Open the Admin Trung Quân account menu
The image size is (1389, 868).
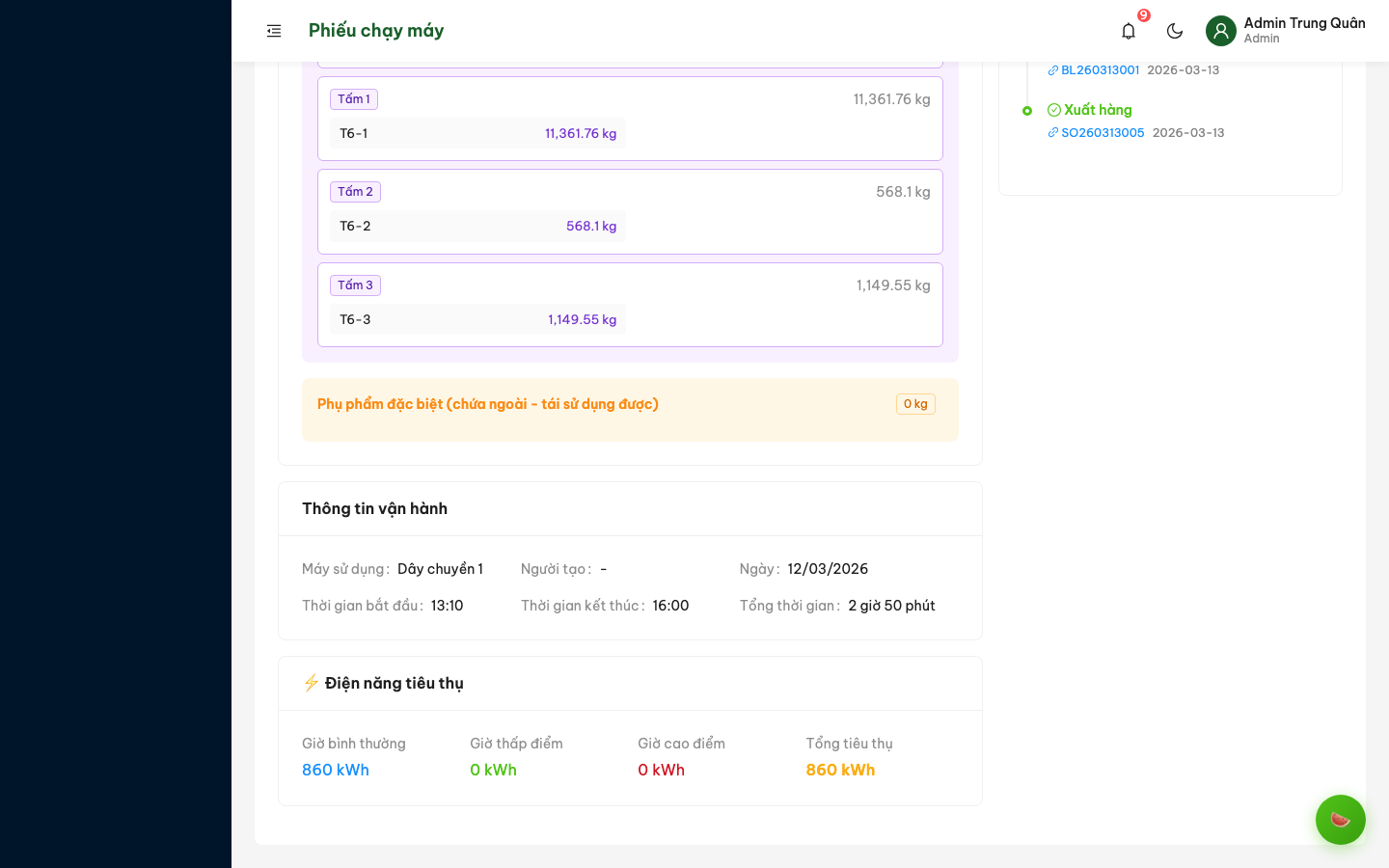tap(1303, 30)
